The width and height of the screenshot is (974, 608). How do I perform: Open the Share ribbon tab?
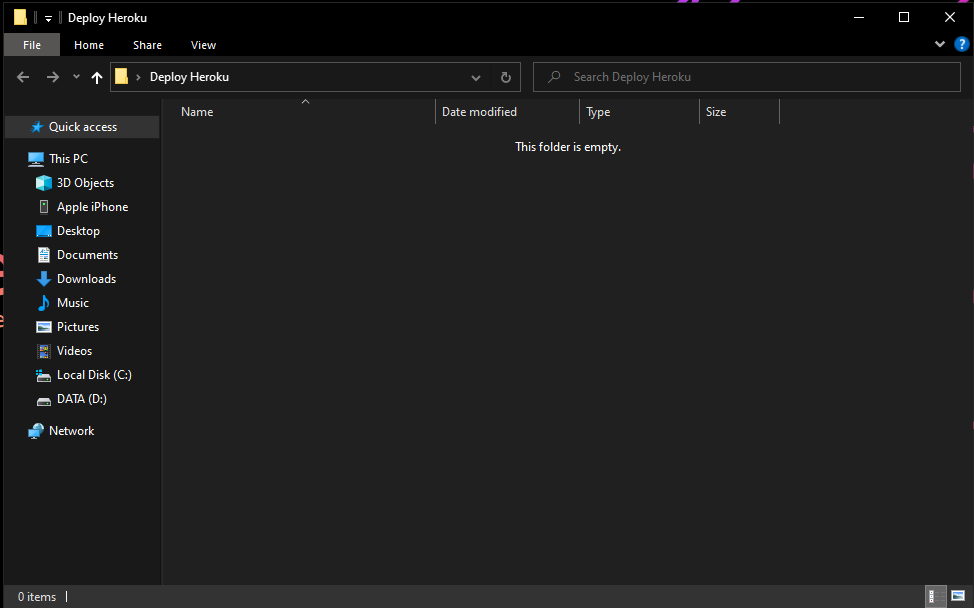click(147, 45)
